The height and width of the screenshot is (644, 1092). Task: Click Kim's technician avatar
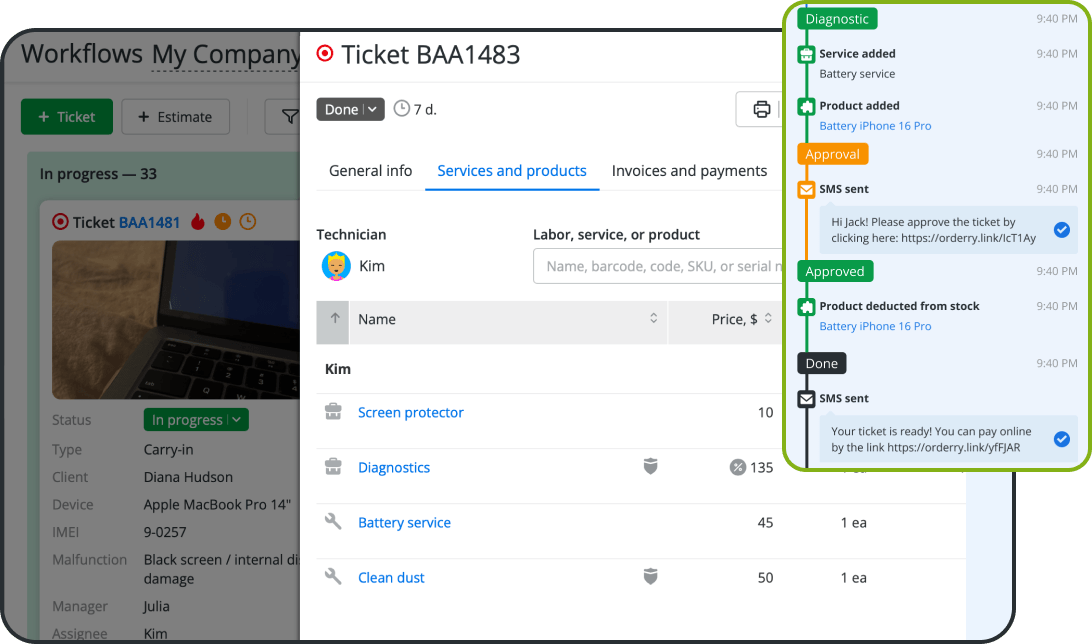[336, 266]
